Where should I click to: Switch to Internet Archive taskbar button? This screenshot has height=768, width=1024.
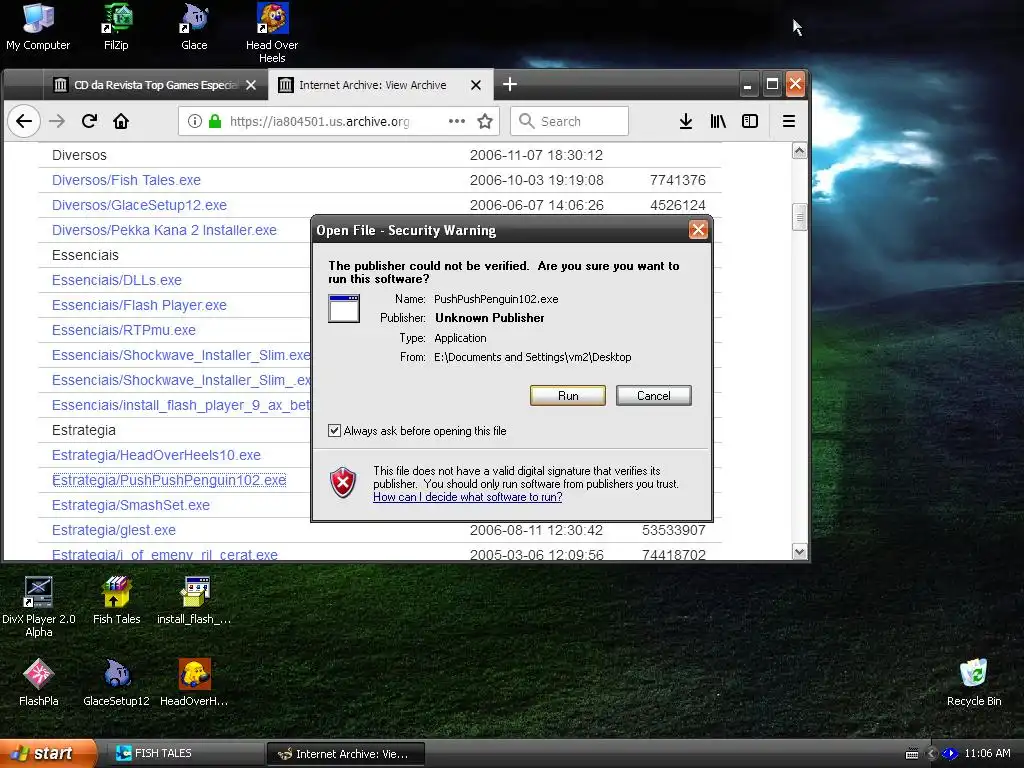346,754
